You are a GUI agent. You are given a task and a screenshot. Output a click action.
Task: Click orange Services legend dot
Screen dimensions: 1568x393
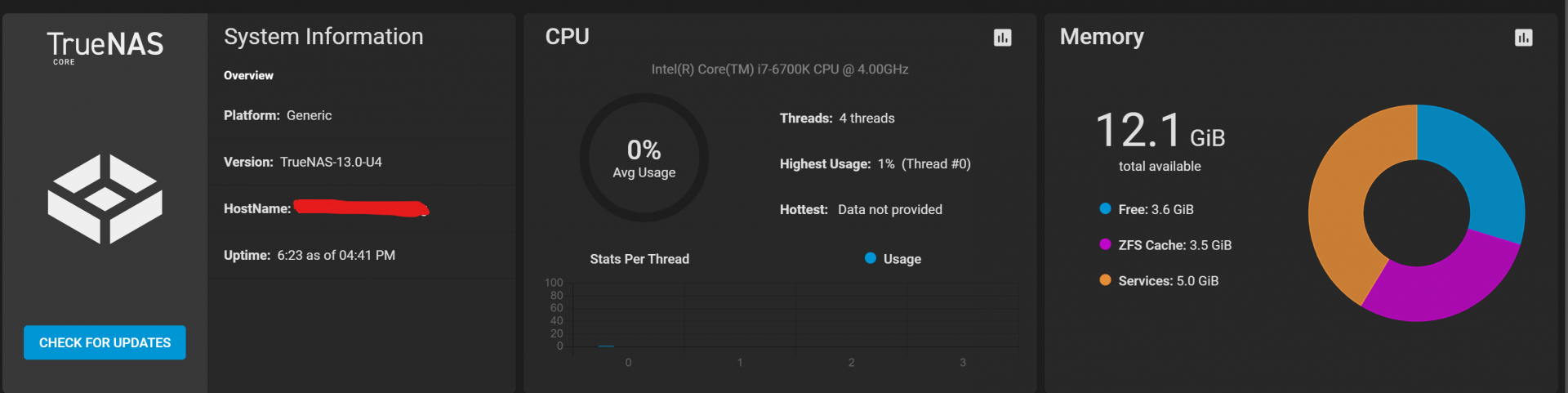coord(1105,280)
